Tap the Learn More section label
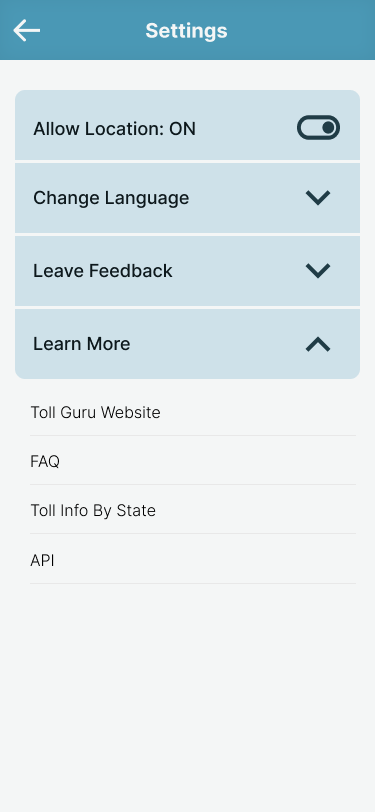Viewport: 375px width, 812px height. tap(81, 344)
